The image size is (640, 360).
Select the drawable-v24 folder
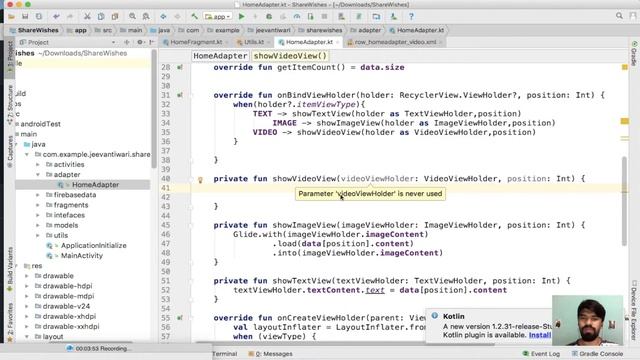click(66, 307)
